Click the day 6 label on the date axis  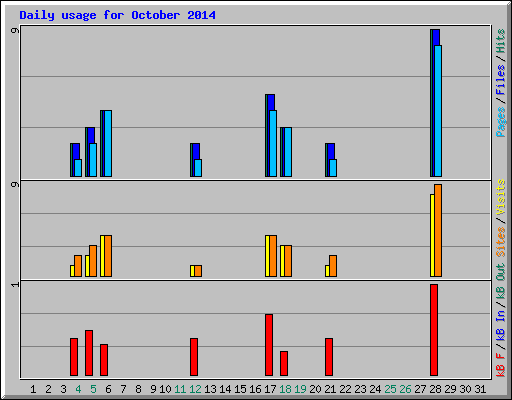[x=108, y=389]
